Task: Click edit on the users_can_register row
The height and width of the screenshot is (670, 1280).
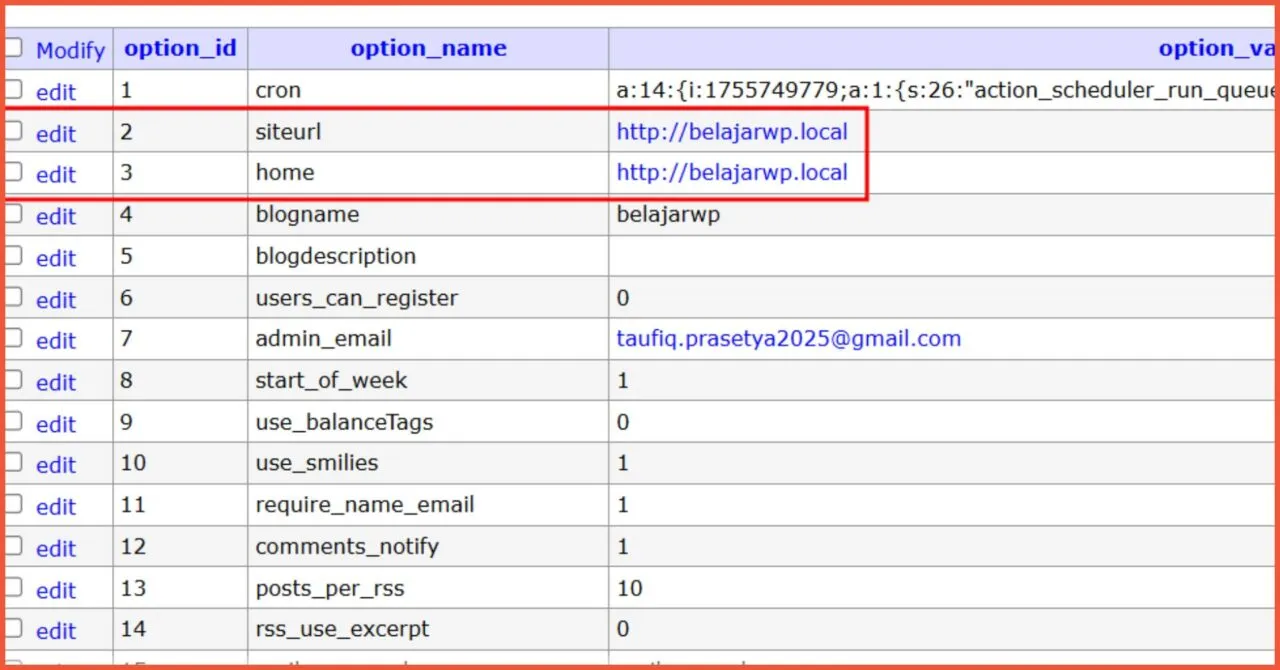Action: tap(56, 300)
